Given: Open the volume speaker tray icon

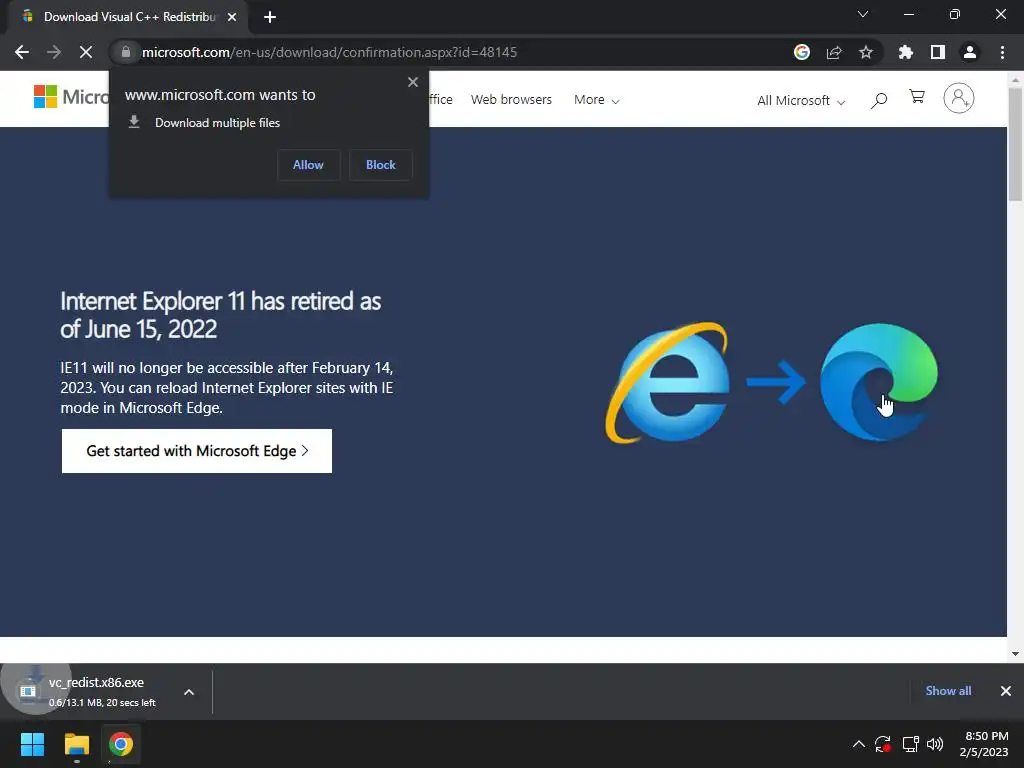Looking at the screenshot, I should pyautogui.click(x=935, y=744).
